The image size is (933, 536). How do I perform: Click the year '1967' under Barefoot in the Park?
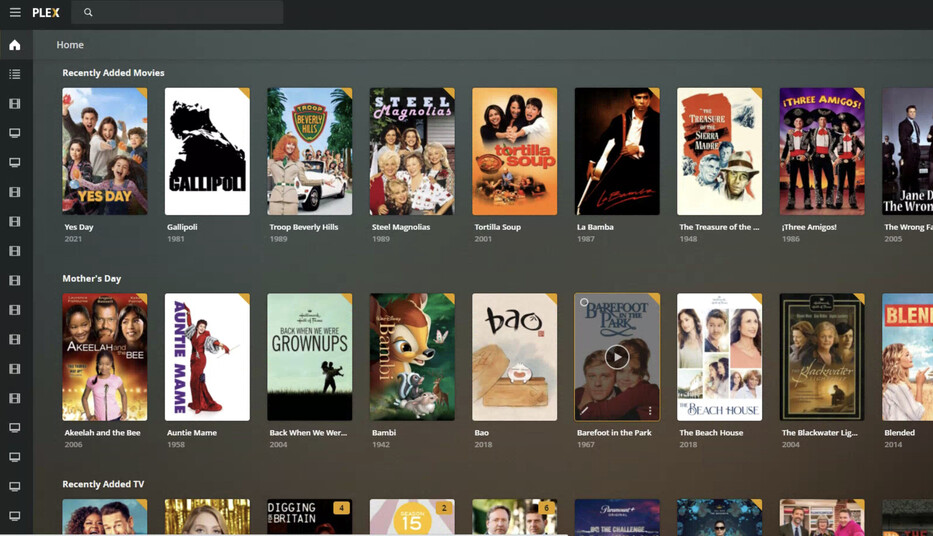coord(586,444)
